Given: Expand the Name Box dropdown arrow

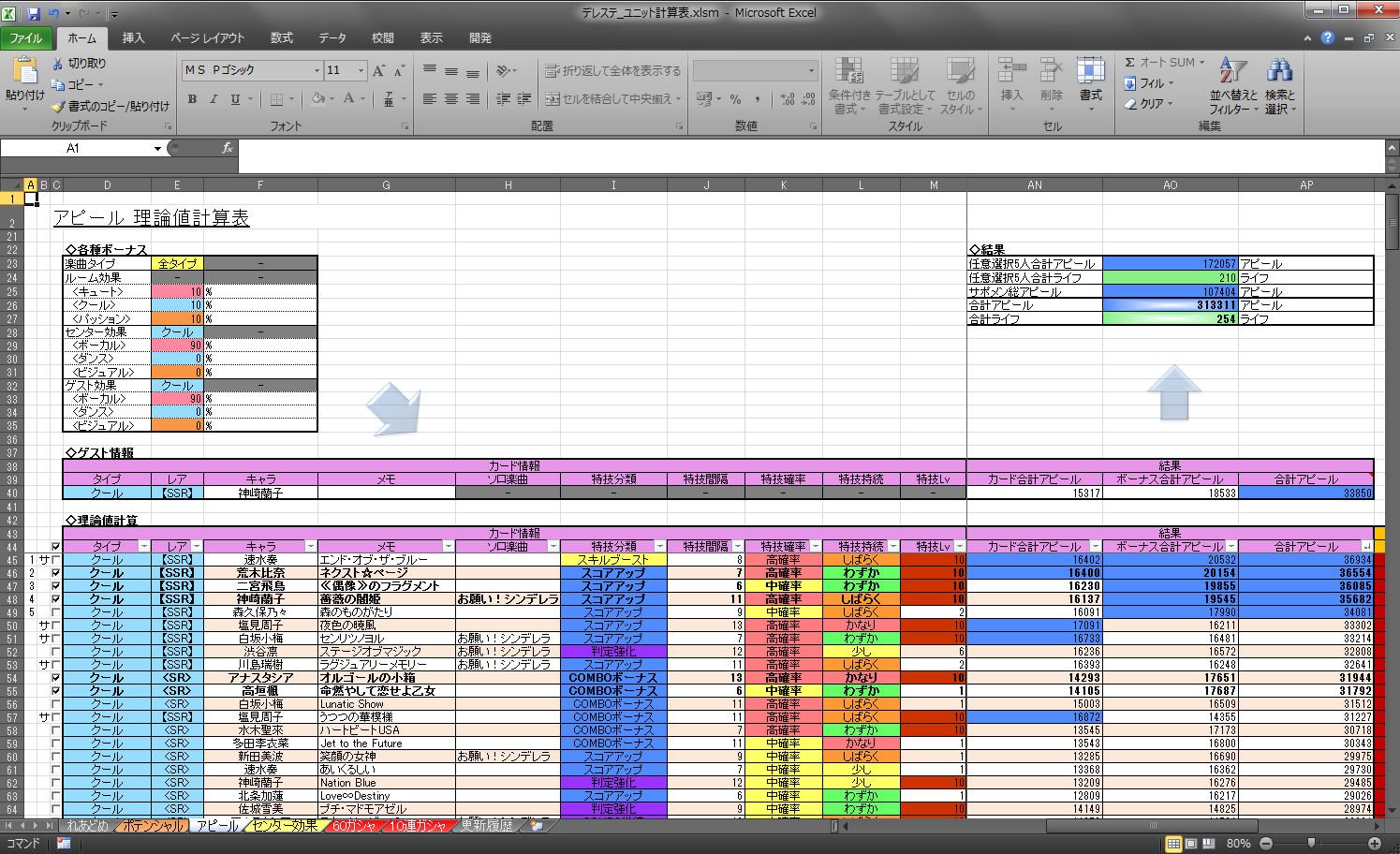Looking at the screenshot, I should [x=157, y=148].
